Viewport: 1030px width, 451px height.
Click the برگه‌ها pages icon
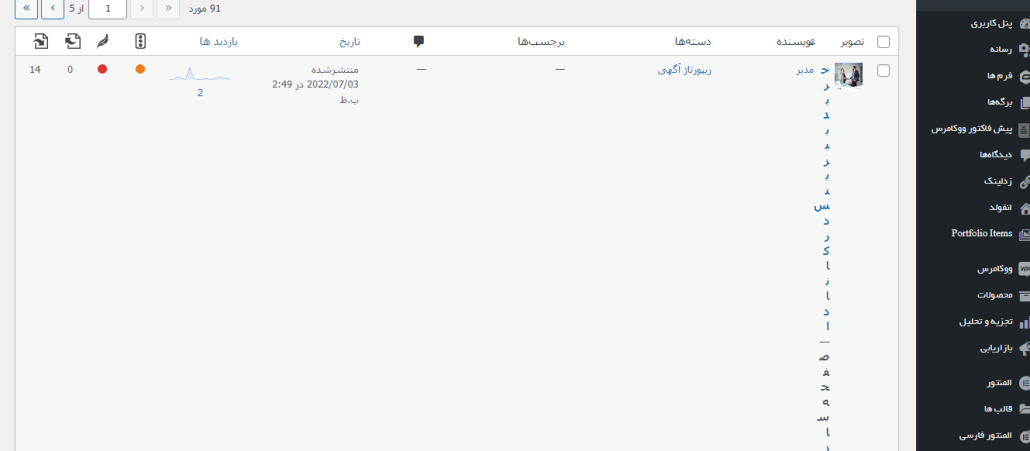1024,102
